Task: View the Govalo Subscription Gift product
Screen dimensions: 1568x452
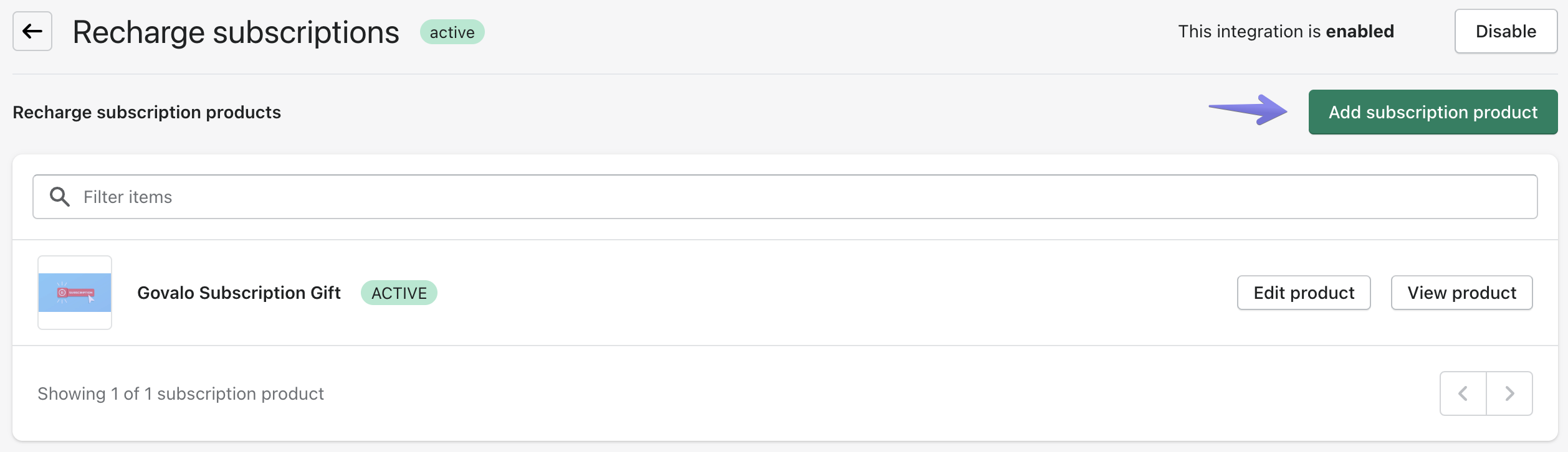Action: [x=1461, y=293]
